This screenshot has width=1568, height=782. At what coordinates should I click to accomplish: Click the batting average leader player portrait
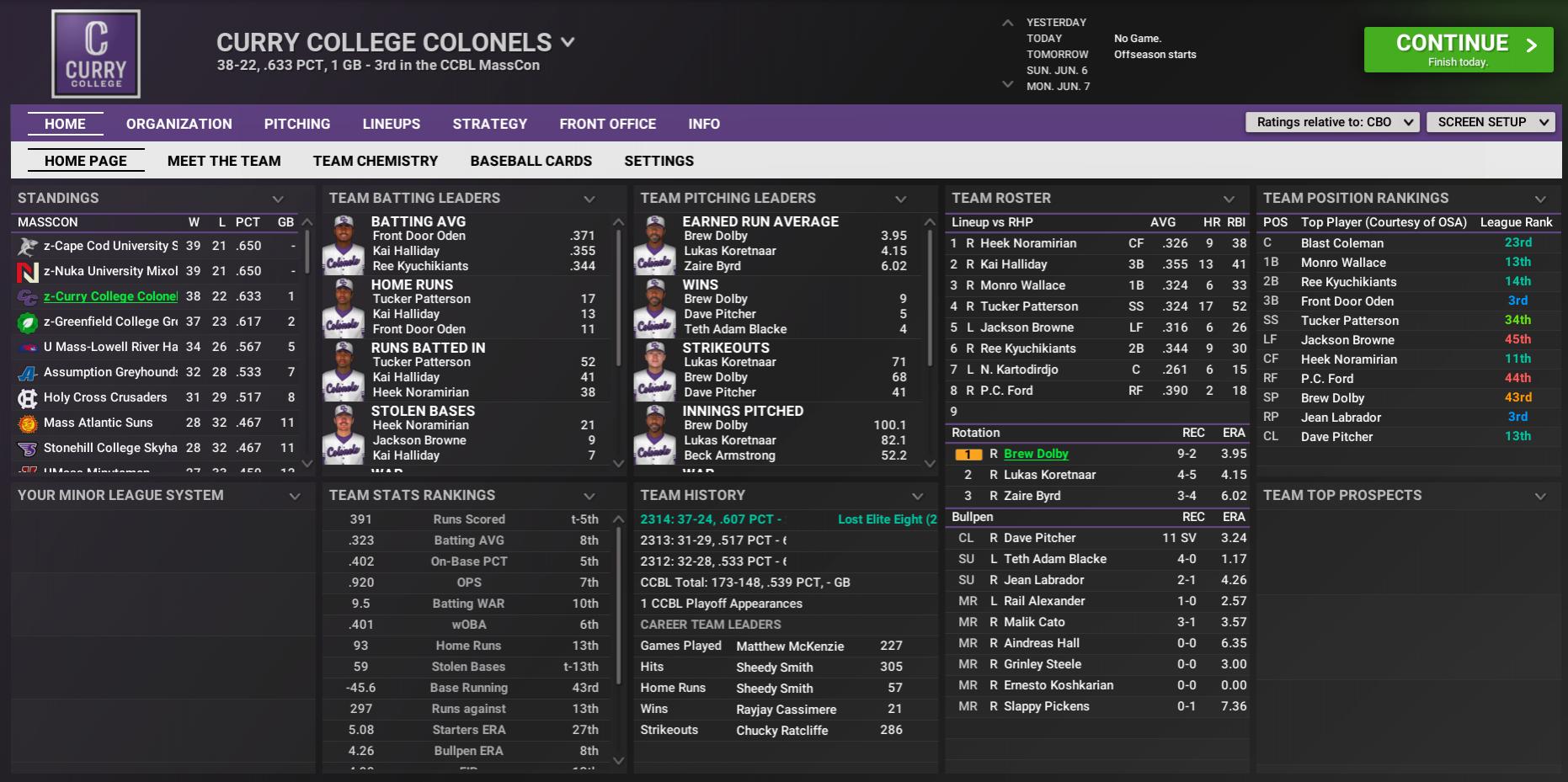[x=344, y=244]
